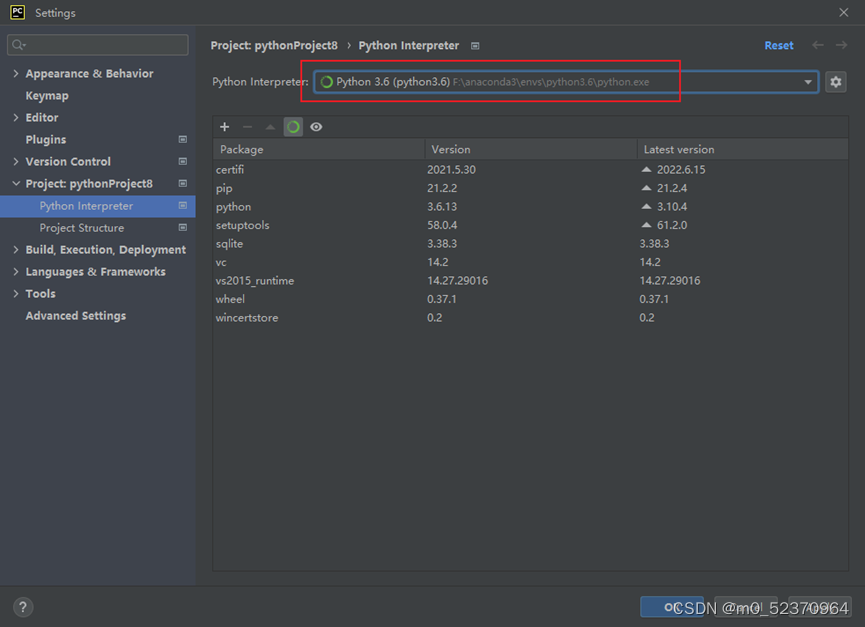Toggle show early releases eye icon

coord(316,127)
